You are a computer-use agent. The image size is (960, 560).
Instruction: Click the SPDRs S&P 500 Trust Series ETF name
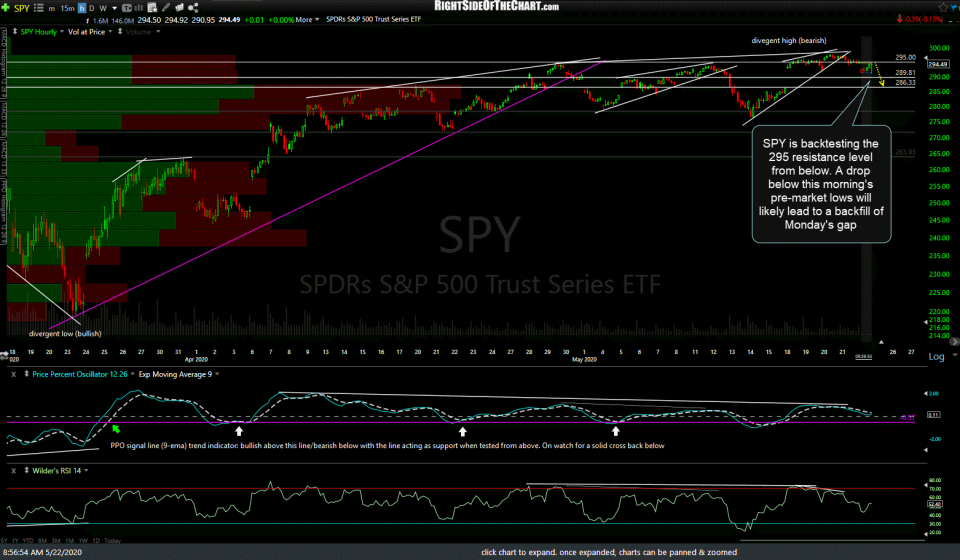click(373, 20)
